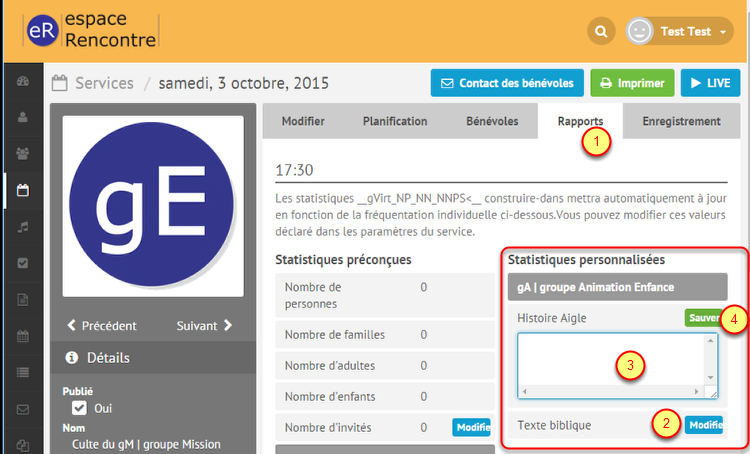Open the groups icon in sidebar

pos(22,154)
